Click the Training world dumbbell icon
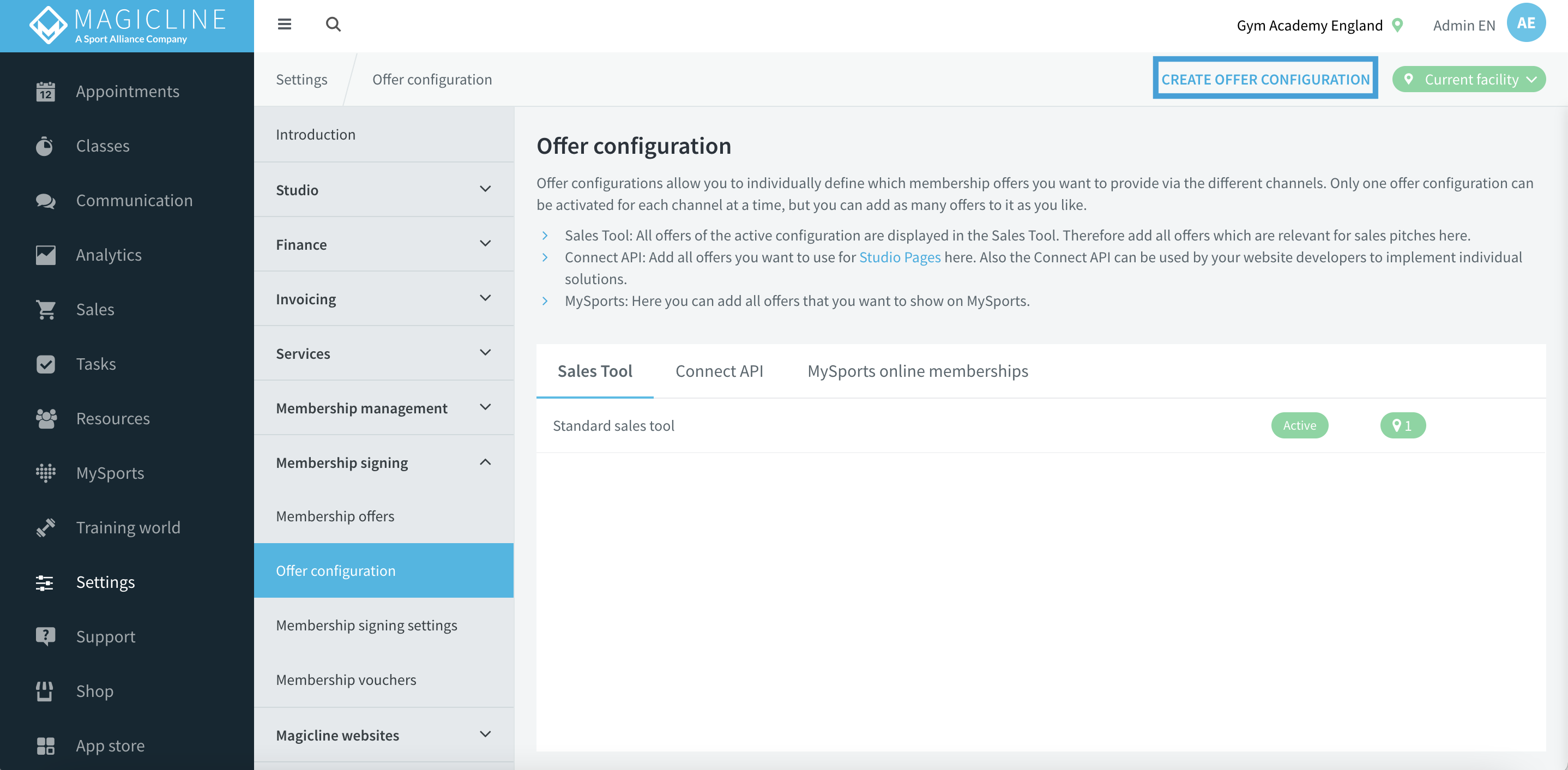 pos(46,528)
